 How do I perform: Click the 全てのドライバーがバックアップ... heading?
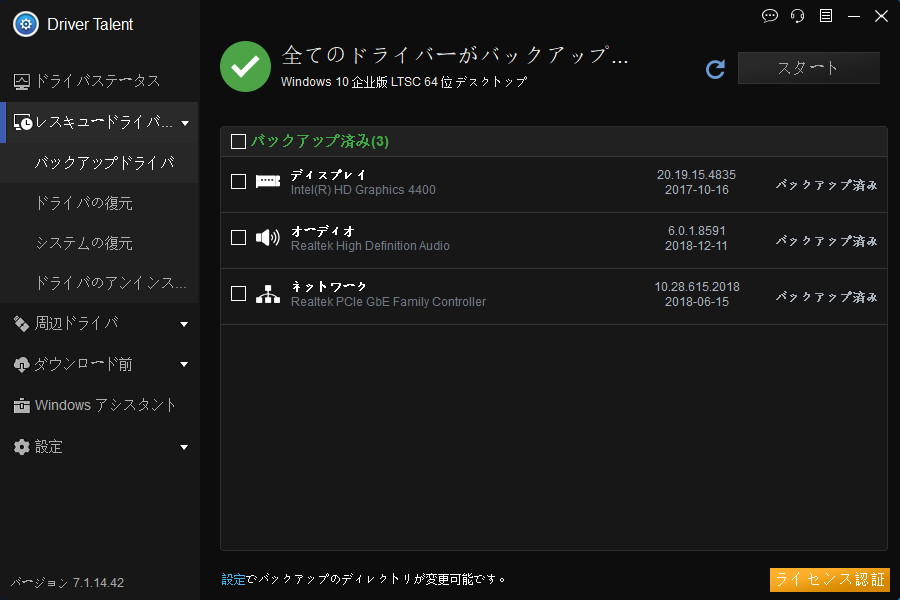(455, 55)
